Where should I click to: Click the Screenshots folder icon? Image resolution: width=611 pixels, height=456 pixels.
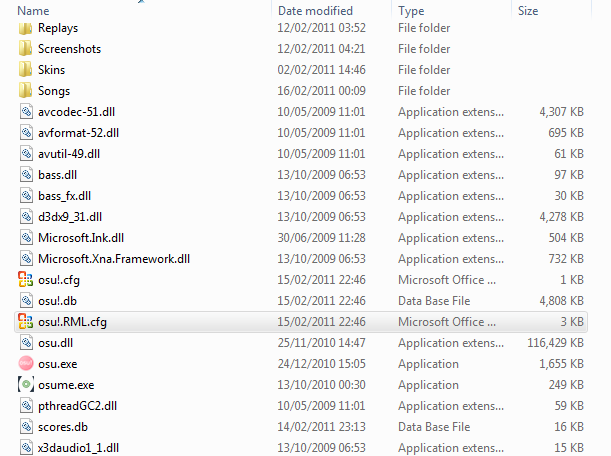[25, 49]
